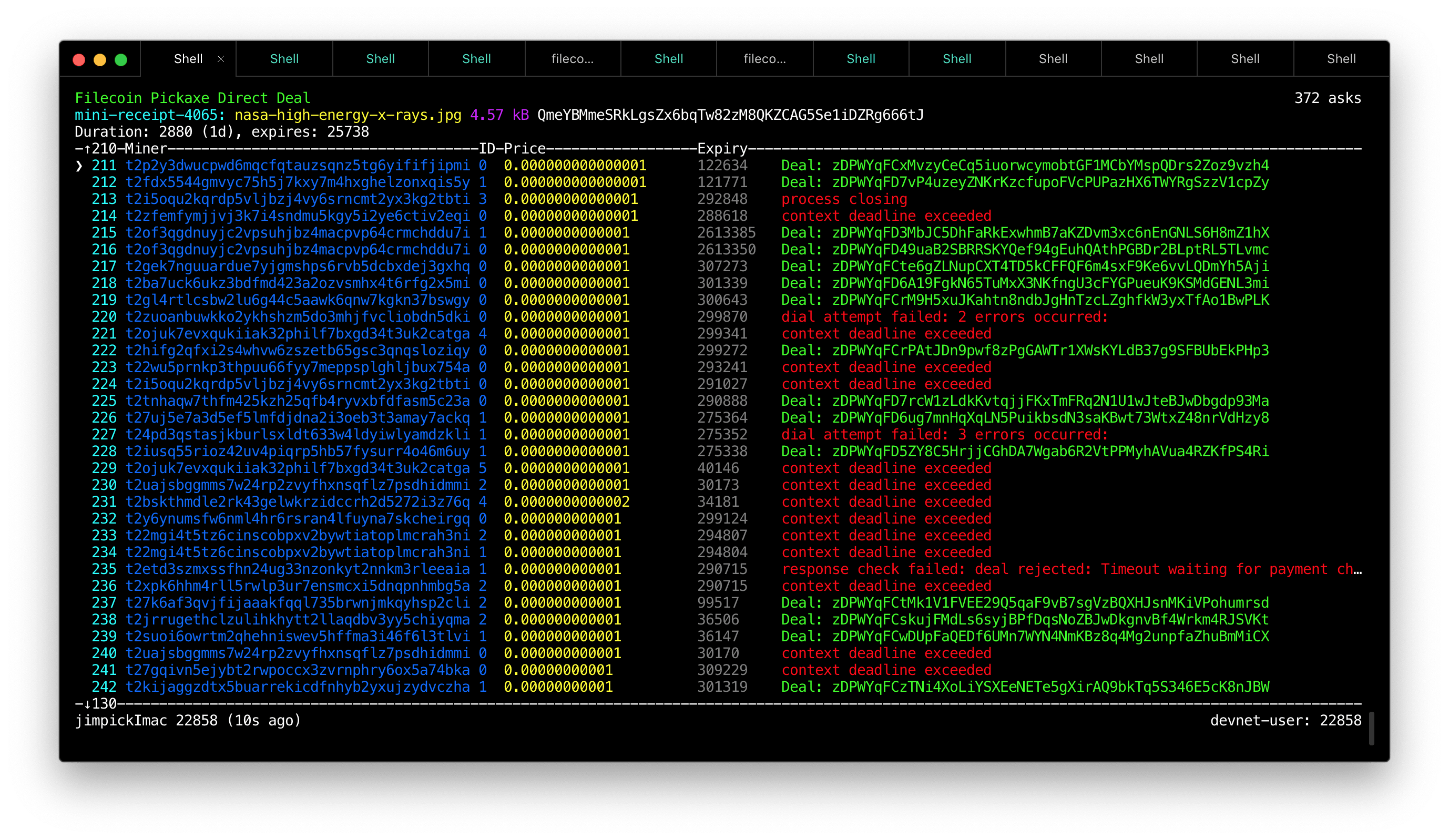Click row number 228
The image size is (1449, 840).
coord(104,452)
